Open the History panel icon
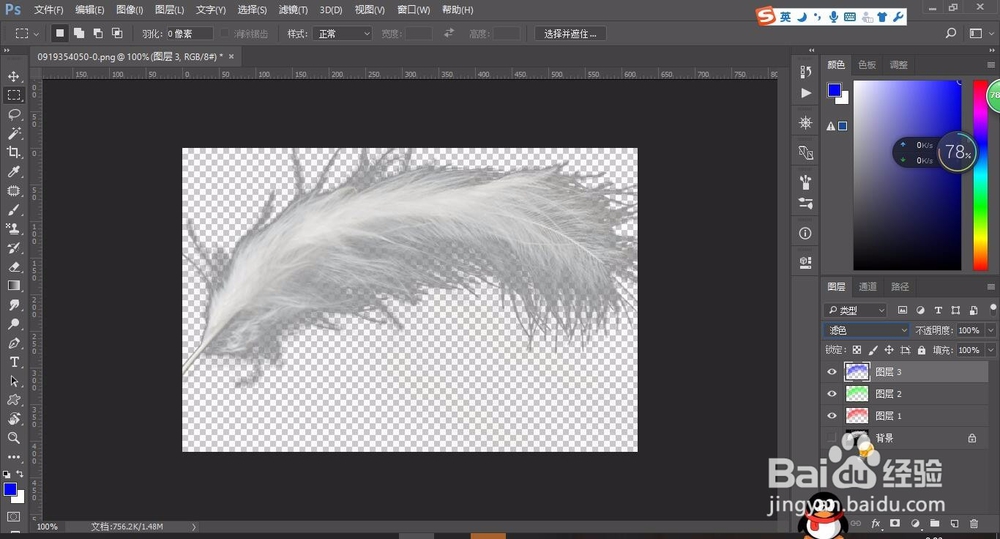The width and height of the screenshot is (1000, 539). click(x=805, y=72)
